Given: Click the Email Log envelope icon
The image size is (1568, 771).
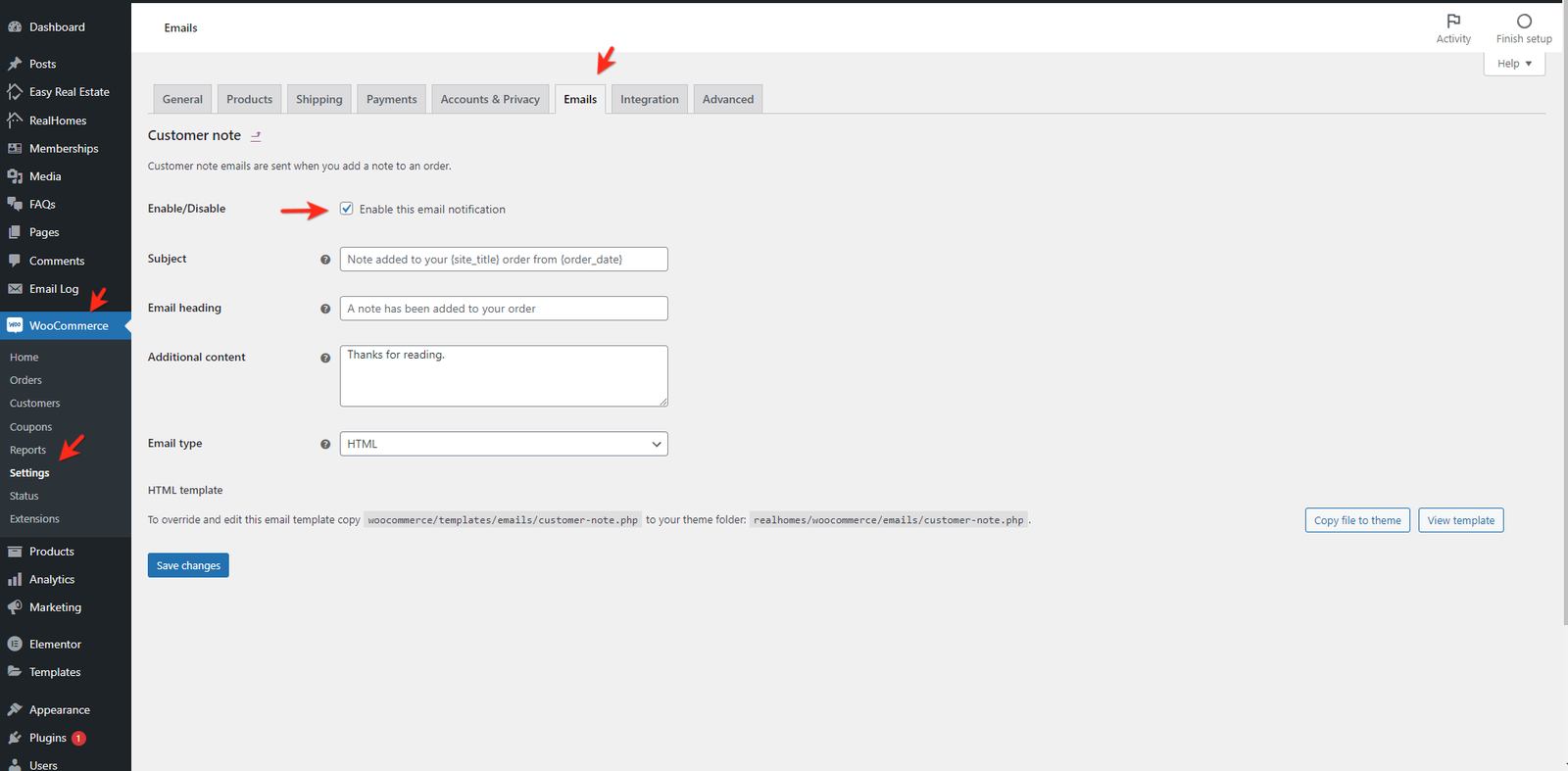Looking at the screenshot, I should click(15, 289).
